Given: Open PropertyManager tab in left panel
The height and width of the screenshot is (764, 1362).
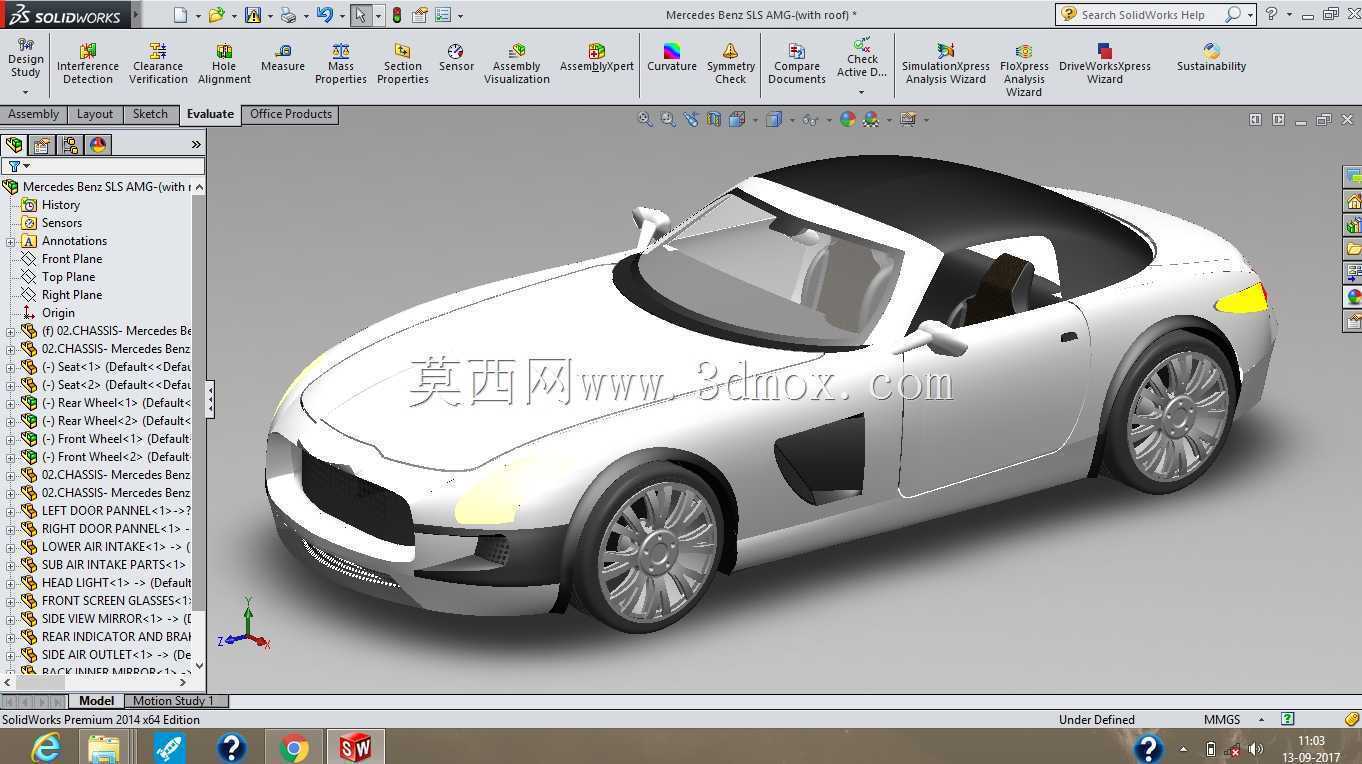Looking at the screenshot, I should coord(42,145).
